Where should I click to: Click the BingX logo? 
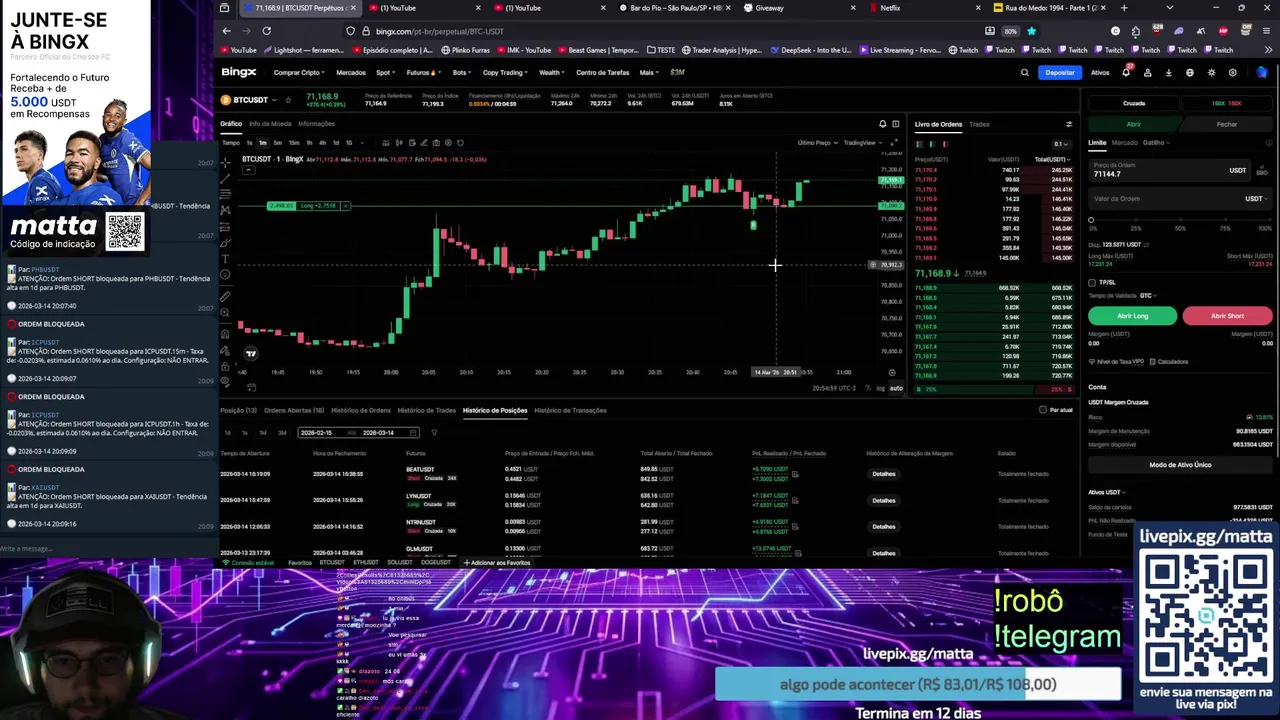239,72
